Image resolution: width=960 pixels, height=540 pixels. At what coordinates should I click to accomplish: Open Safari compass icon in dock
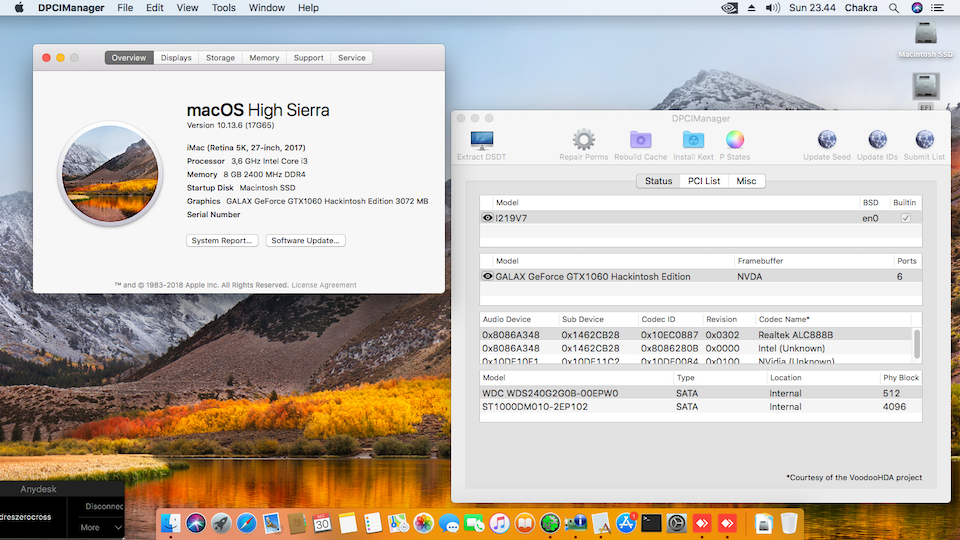tap(247, 523)
